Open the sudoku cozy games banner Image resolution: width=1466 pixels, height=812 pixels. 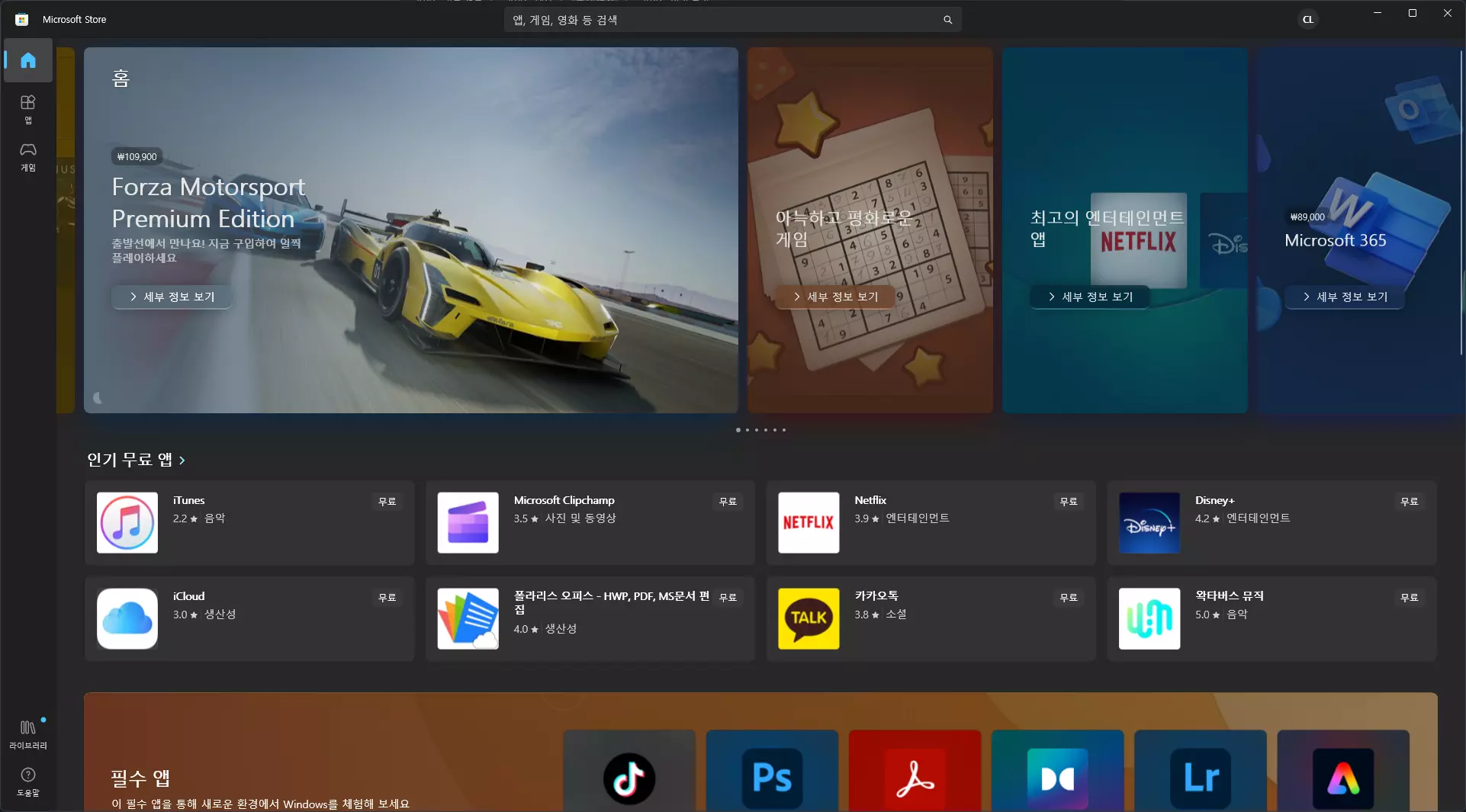[870, 230]
